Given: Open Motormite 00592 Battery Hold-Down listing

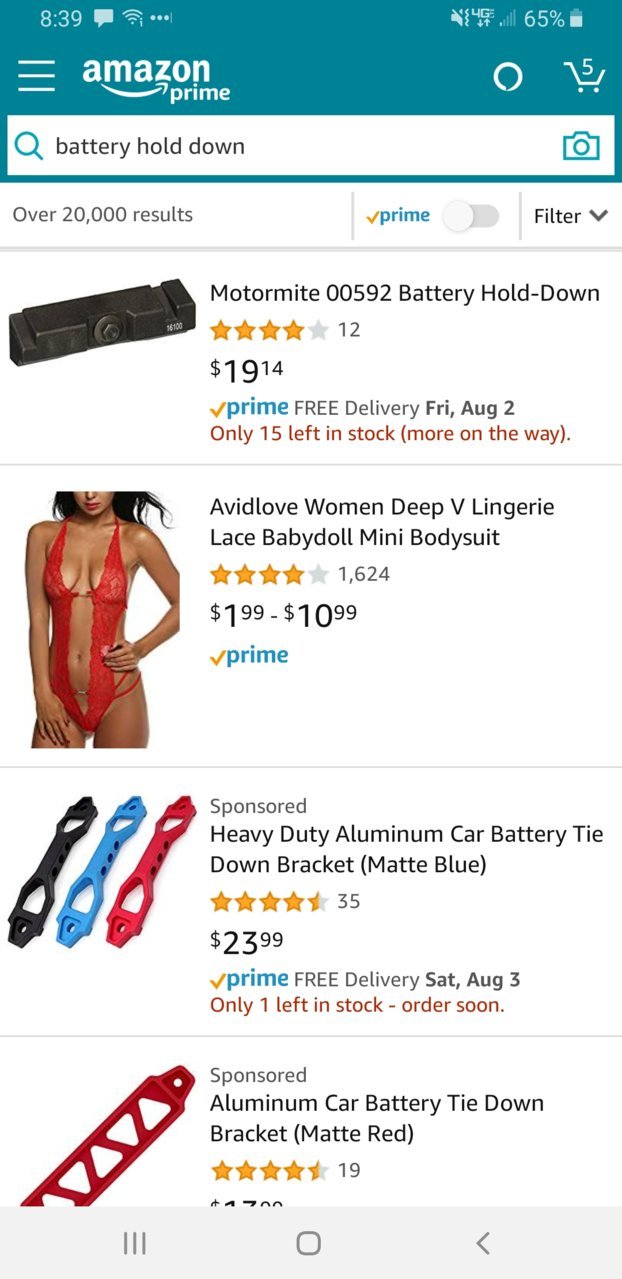Looking at the screenshot, I should [405, 294].
